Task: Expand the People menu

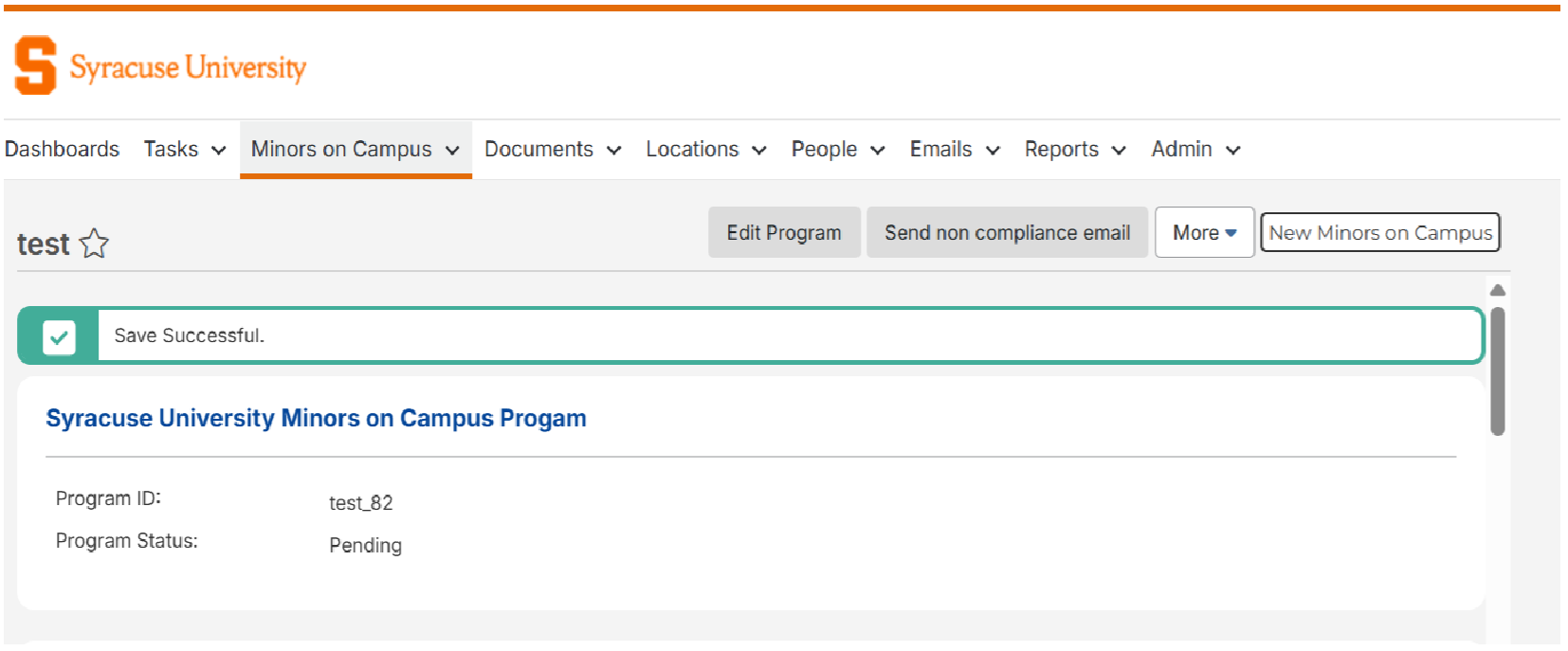Action: (837, 150)
